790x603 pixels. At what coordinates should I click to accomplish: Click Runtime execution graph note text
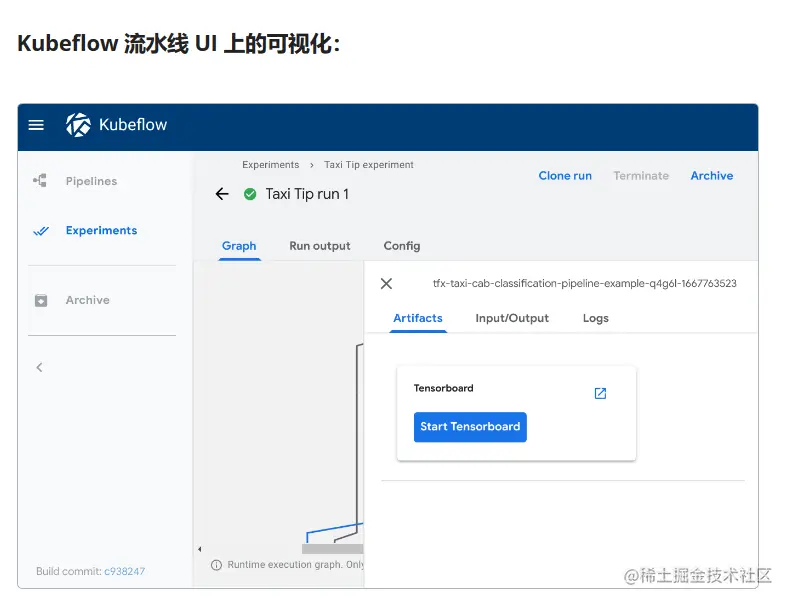coord(295,565)
